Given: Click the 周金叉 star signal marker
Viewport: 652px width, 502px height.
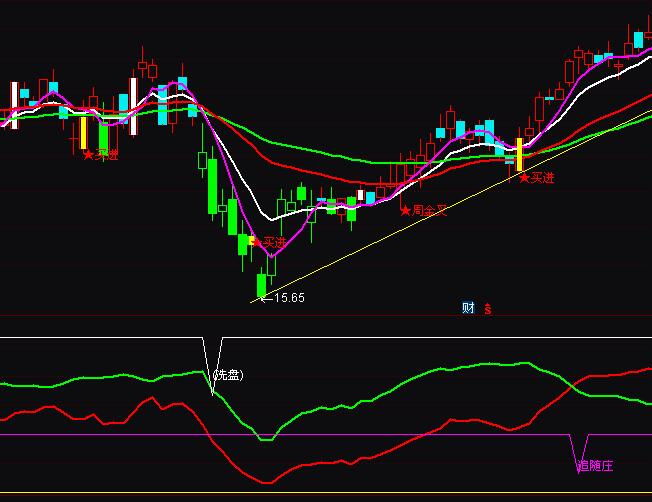Looking at the screenshot, I should [423, 211].
